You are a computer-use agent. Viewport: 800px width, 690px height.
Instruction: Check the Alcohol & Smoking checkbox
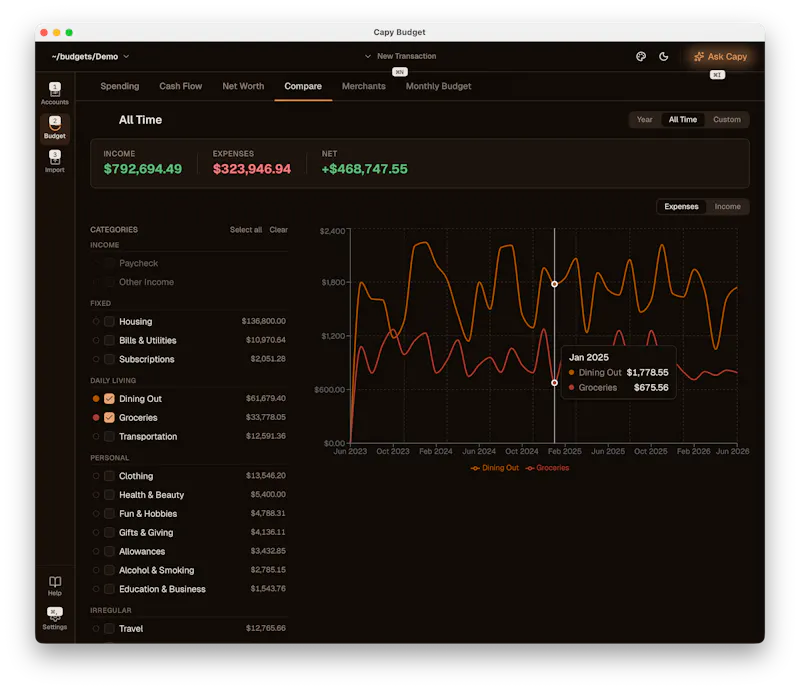pyautogui.click(x=109, y=571)
